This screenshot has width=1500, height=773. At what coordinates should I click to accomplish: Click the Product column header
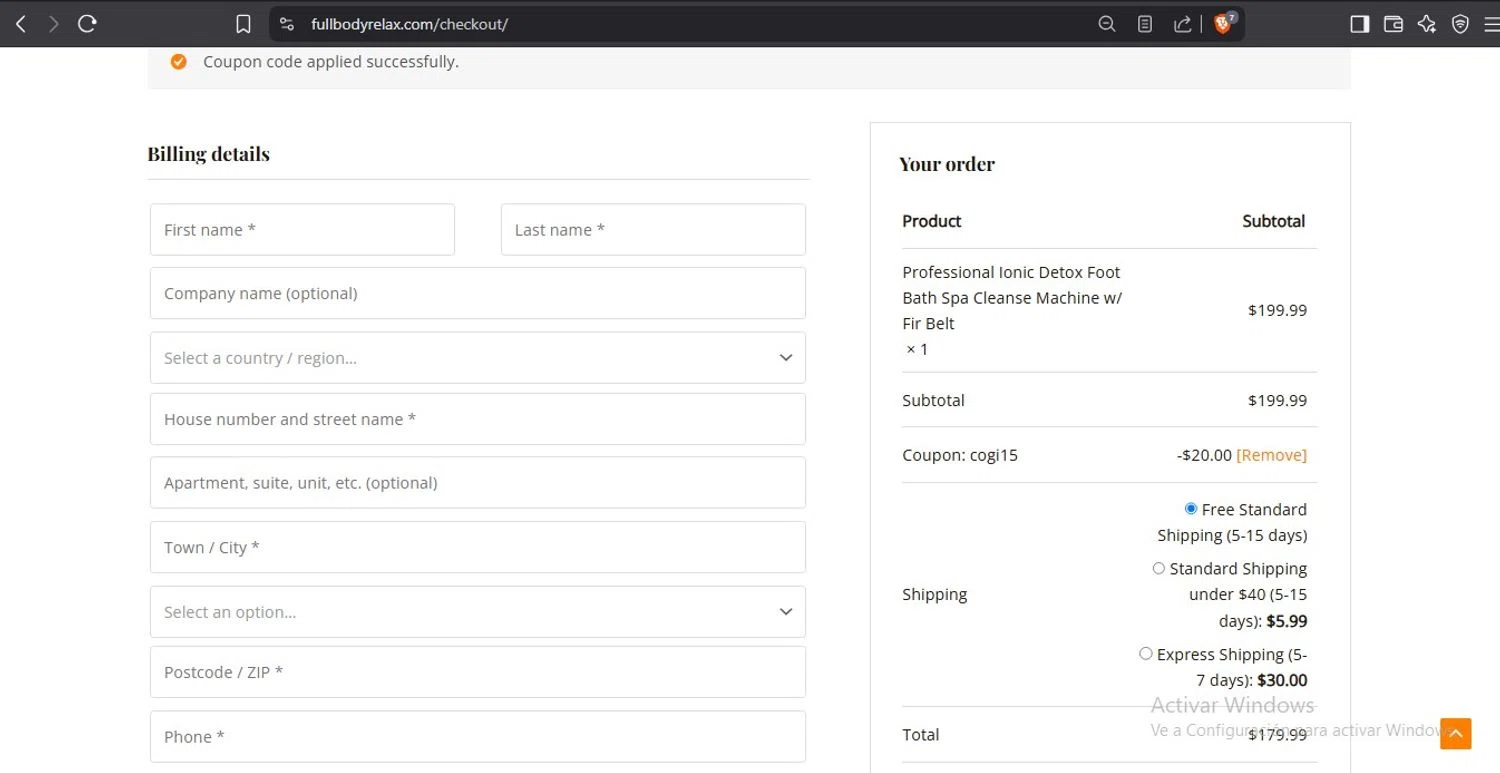point(932,221)
